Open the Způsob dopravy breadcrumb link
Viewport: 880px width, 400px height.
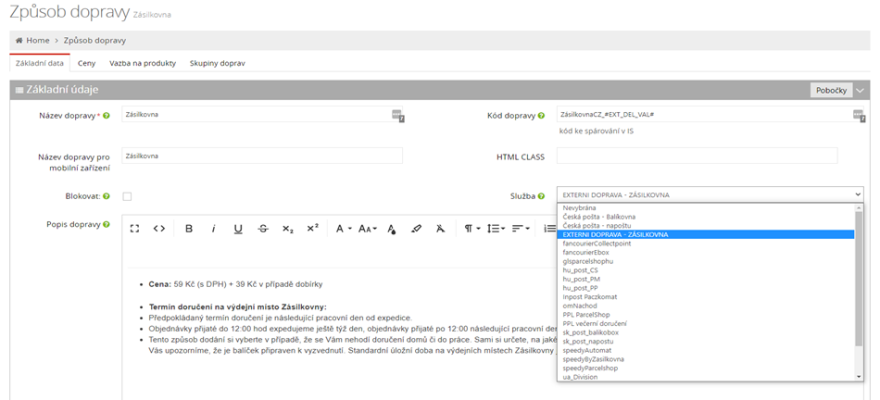(x=95, y=40)
